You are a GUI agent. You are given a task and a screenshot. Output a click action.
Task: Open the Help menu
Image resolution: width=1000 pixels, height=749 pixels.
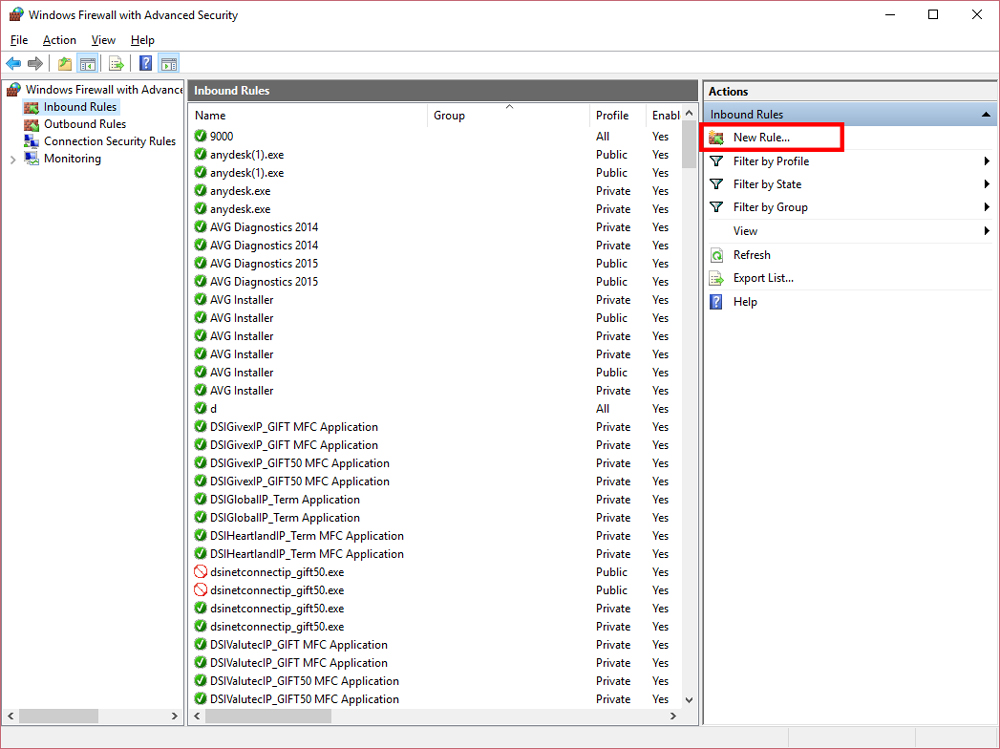tap(142, 40)
